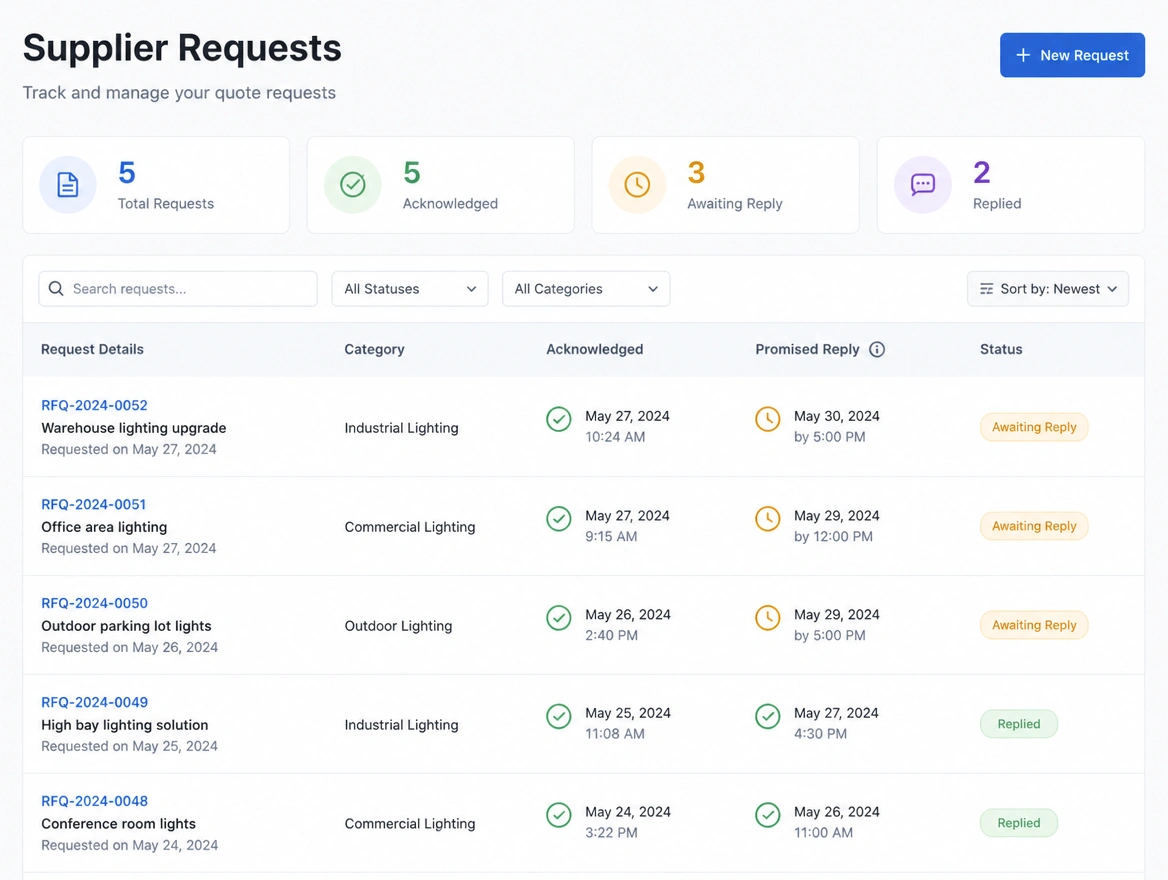Click Awaiting Reply badge for Outdoor parking lot lights
This screenshot has width=1168, height=880.
tap(1034, 625)
